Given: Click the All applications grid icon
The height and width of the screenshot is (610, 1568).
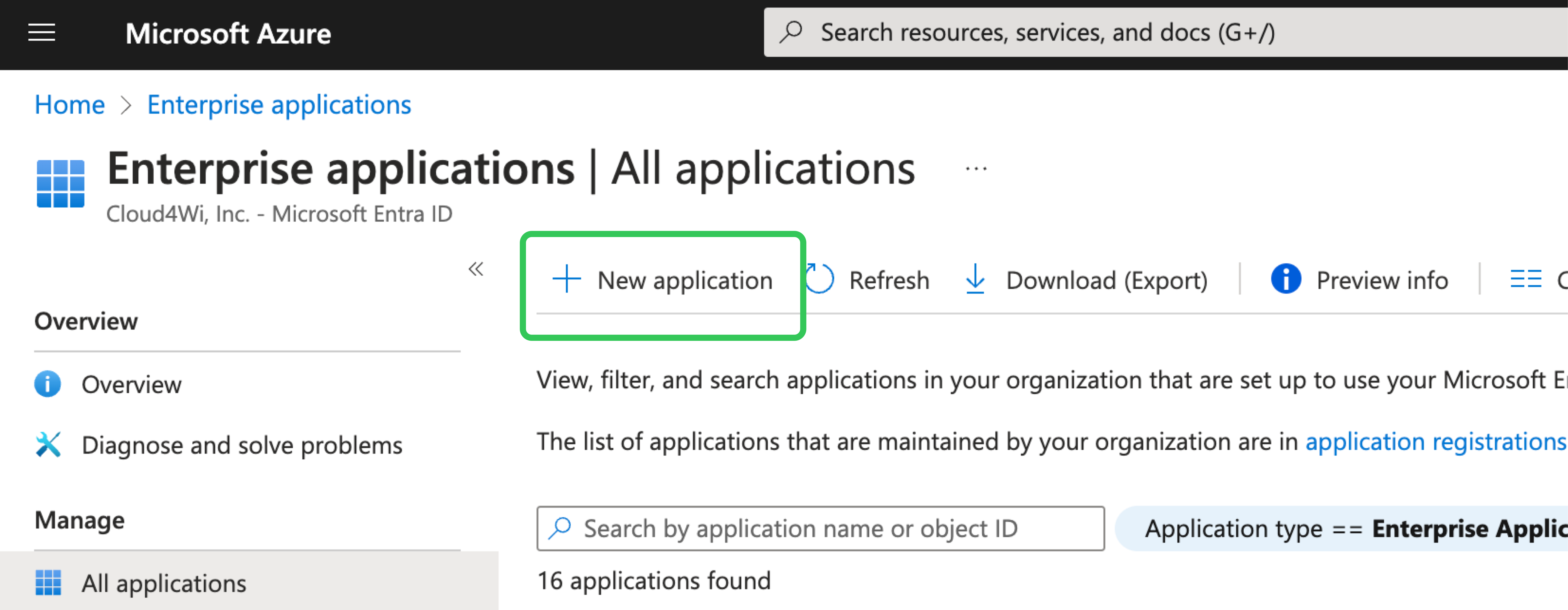Looking at the screenshot, I should point(48,583).
